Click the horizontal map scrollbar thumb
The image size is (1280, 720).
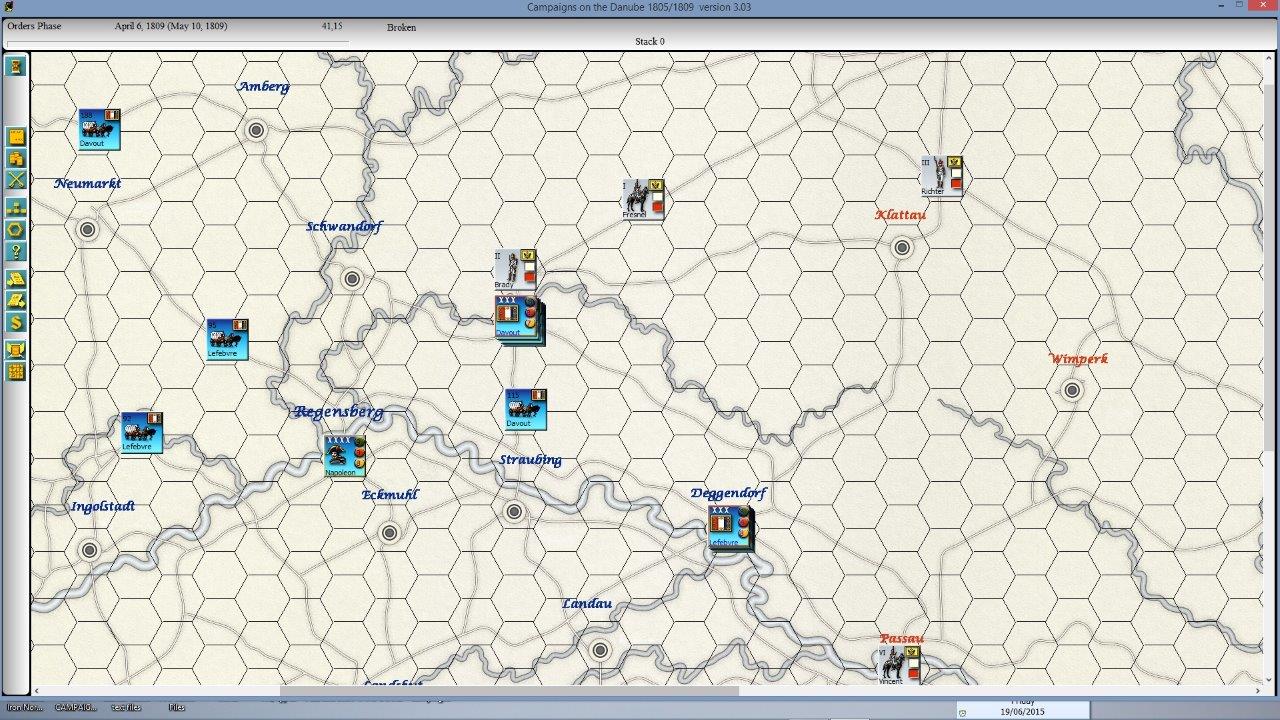tap(509, 690)
